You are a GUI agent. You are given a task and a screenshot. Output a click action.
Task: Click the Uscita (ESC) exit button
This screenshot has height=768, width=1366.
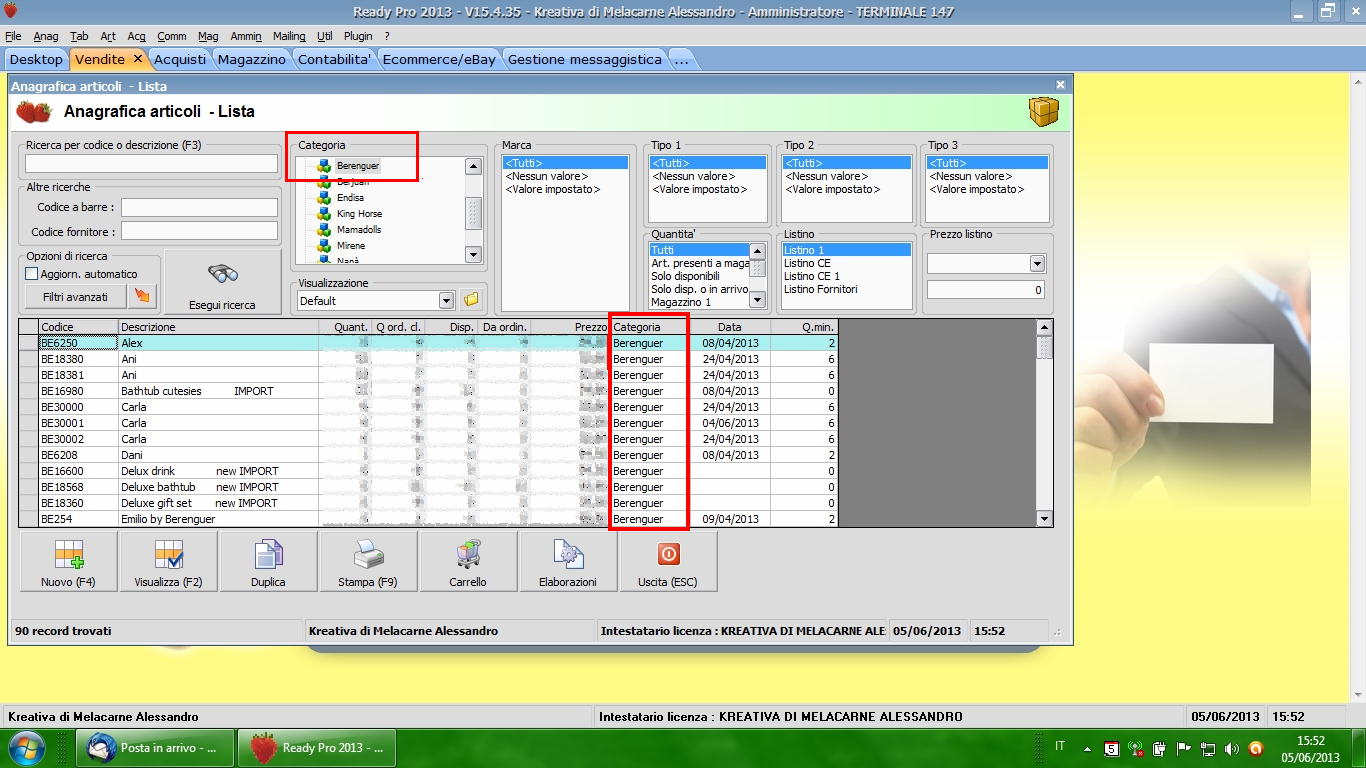click(x=668, y=562)
